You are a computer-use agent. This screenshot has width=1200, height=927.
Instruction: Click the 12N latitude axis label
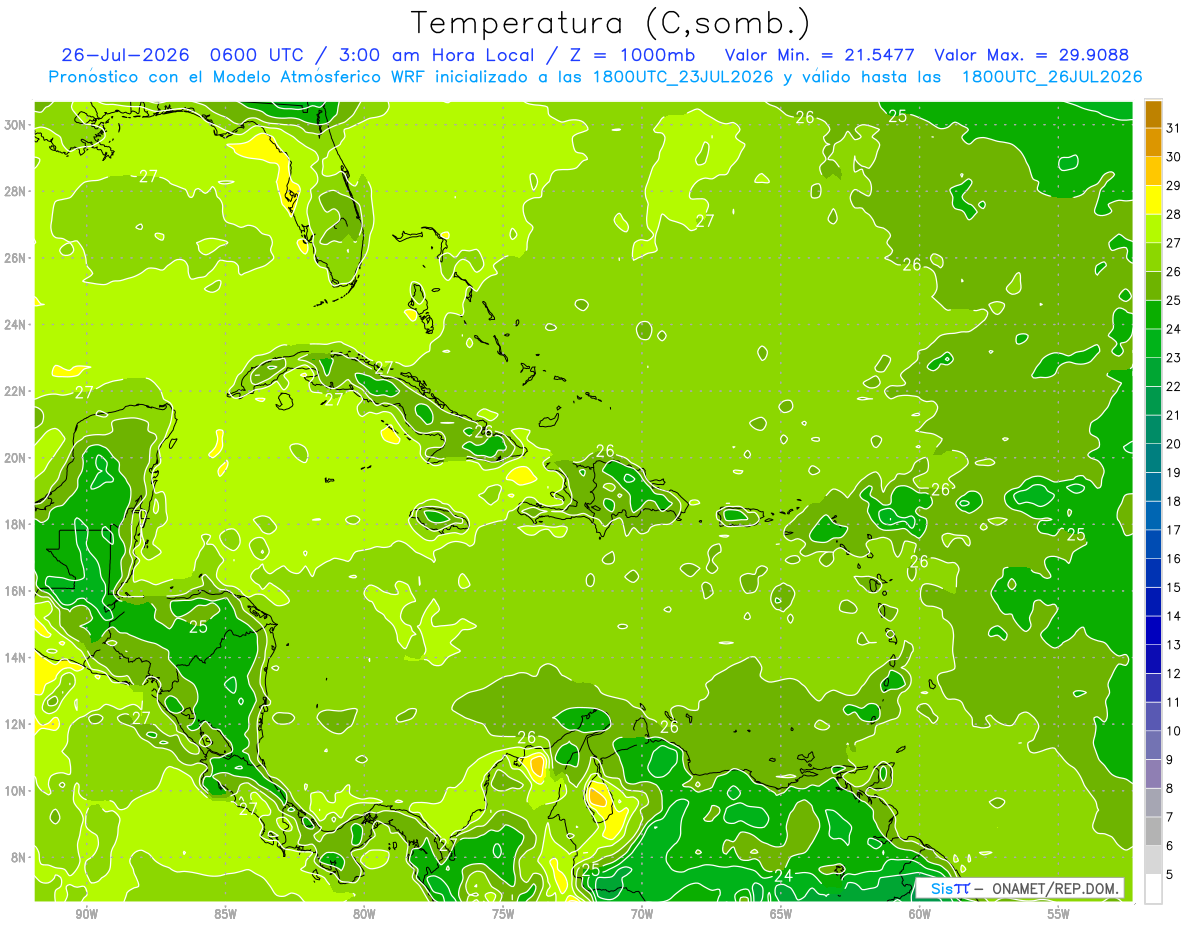[15, 724]
